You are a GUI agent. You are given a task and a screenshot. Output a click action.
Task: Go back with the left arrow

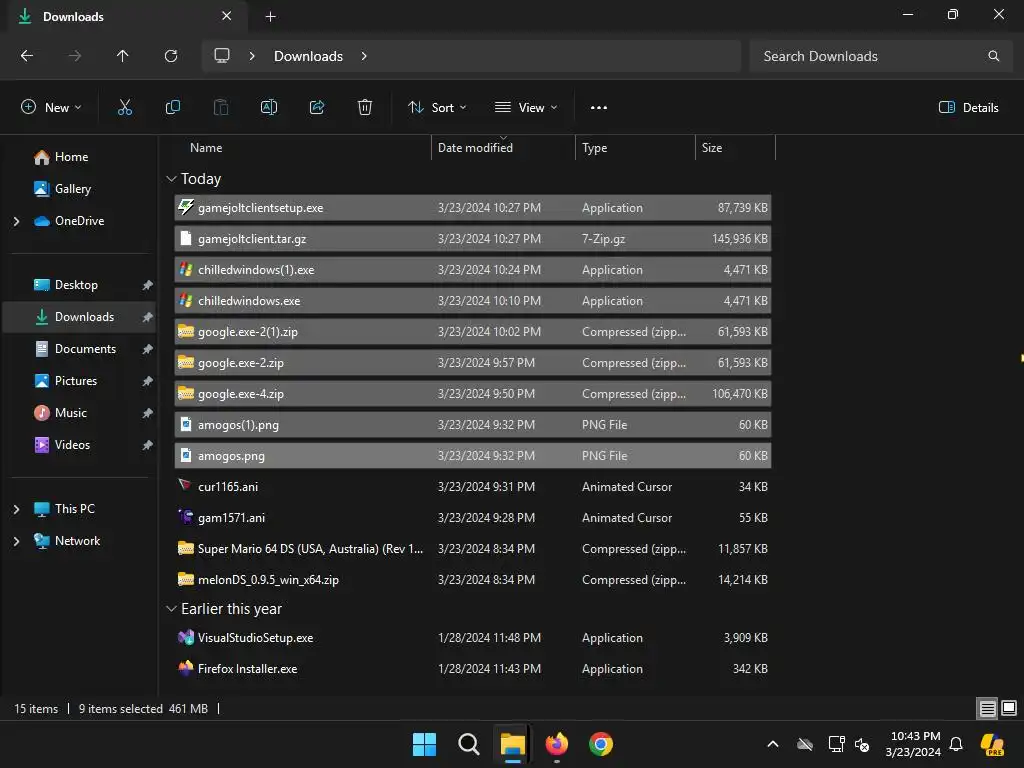[x=27, y=56]
